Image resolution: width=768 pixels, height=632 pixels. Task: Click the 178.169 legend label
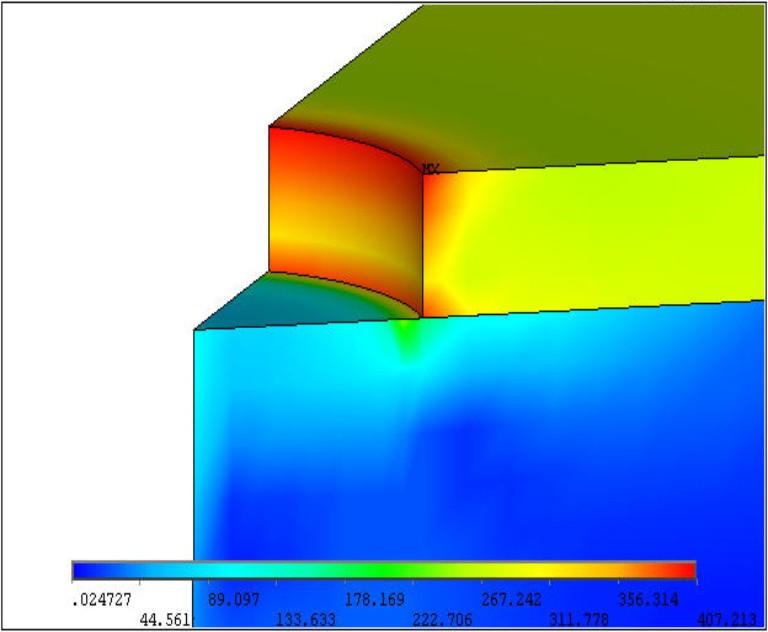tap(373, 600)
